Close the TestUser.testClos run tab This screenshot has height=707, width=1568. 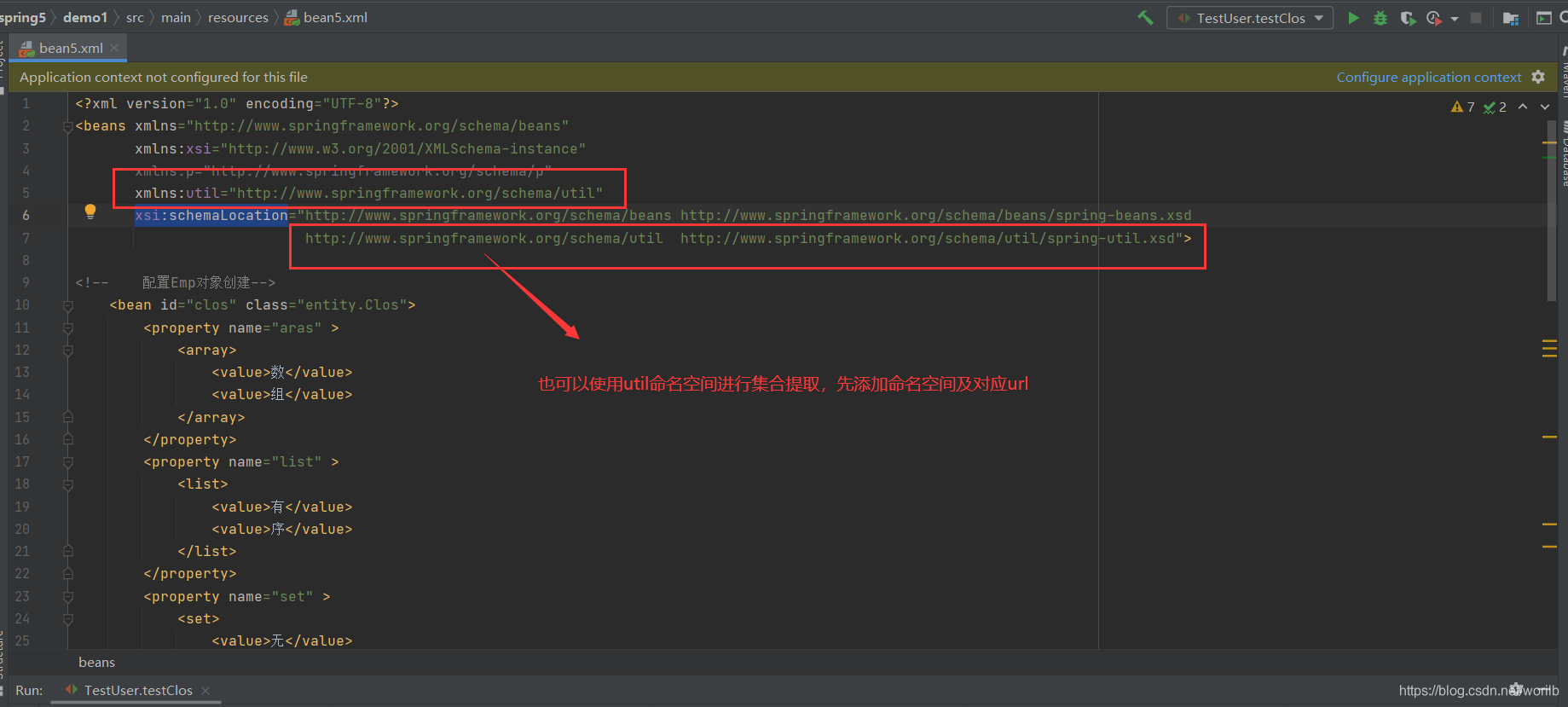[205, 690]
